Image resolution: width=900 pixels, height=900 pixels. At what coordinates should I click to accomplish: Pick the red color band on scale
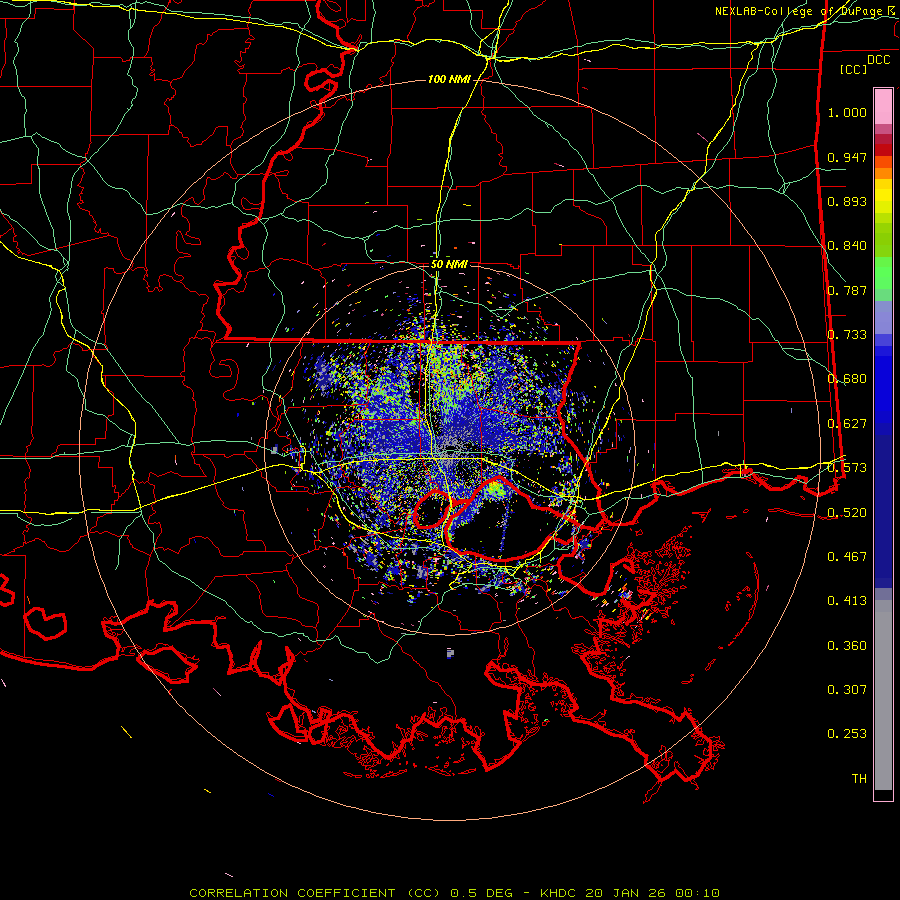tap(883, 150)
